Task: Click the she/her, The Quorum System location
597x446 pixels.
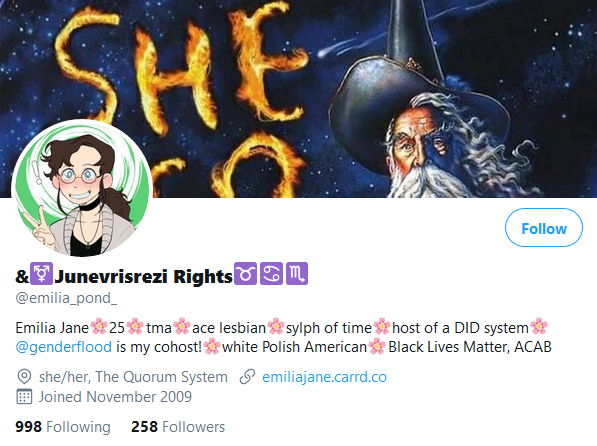Action: pos(133,377)
